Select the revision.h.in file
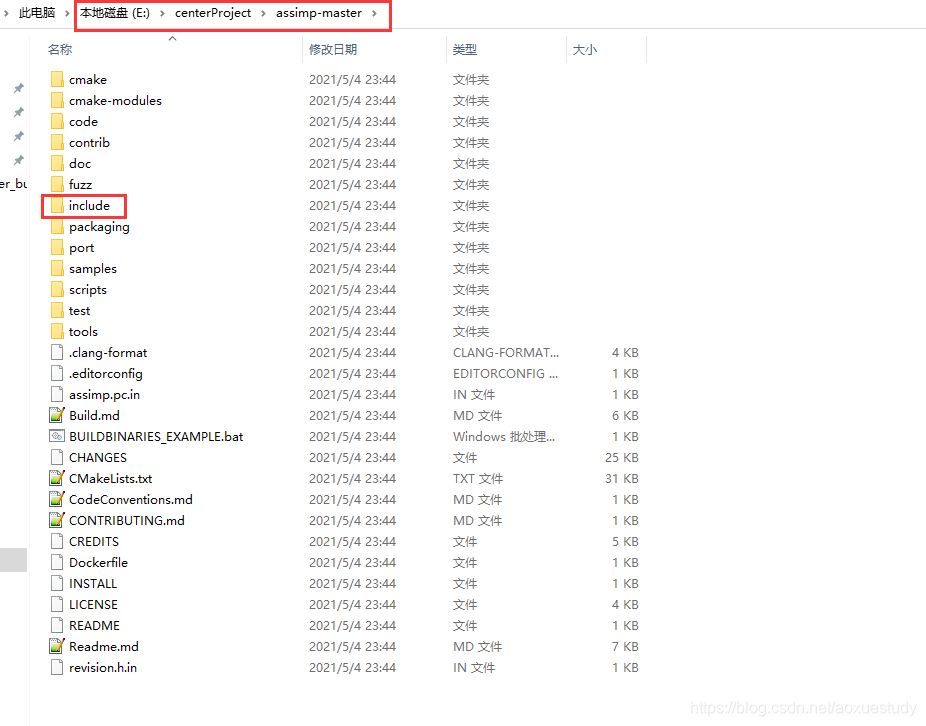The height and width of the screenshot is (726, 926). click(102, 667)
